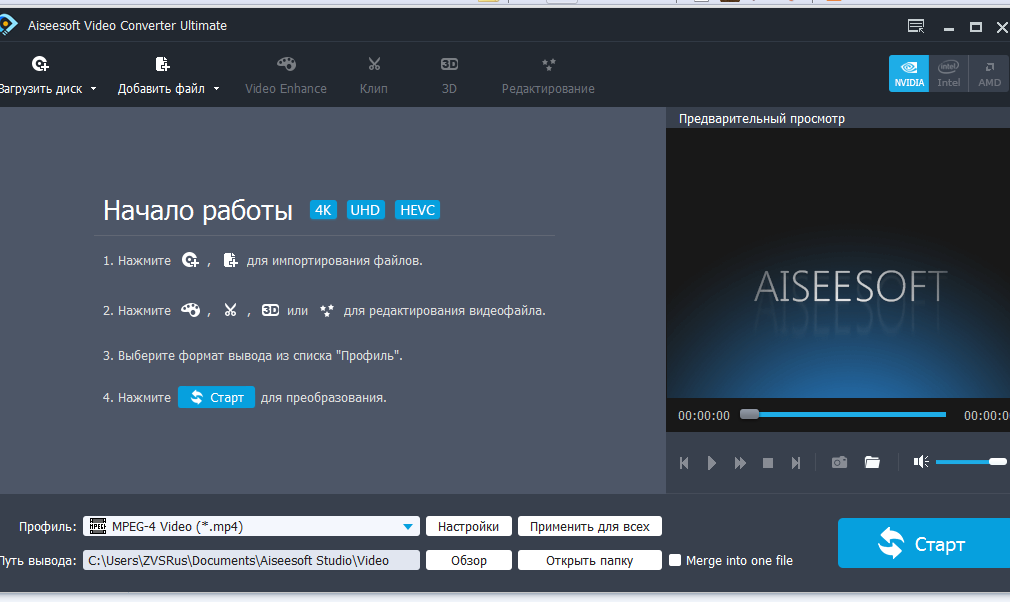The height and width of the screenshot is (602, 1010).
Task: Click the stars effect icon in step 2
Action: coord(327,310)
